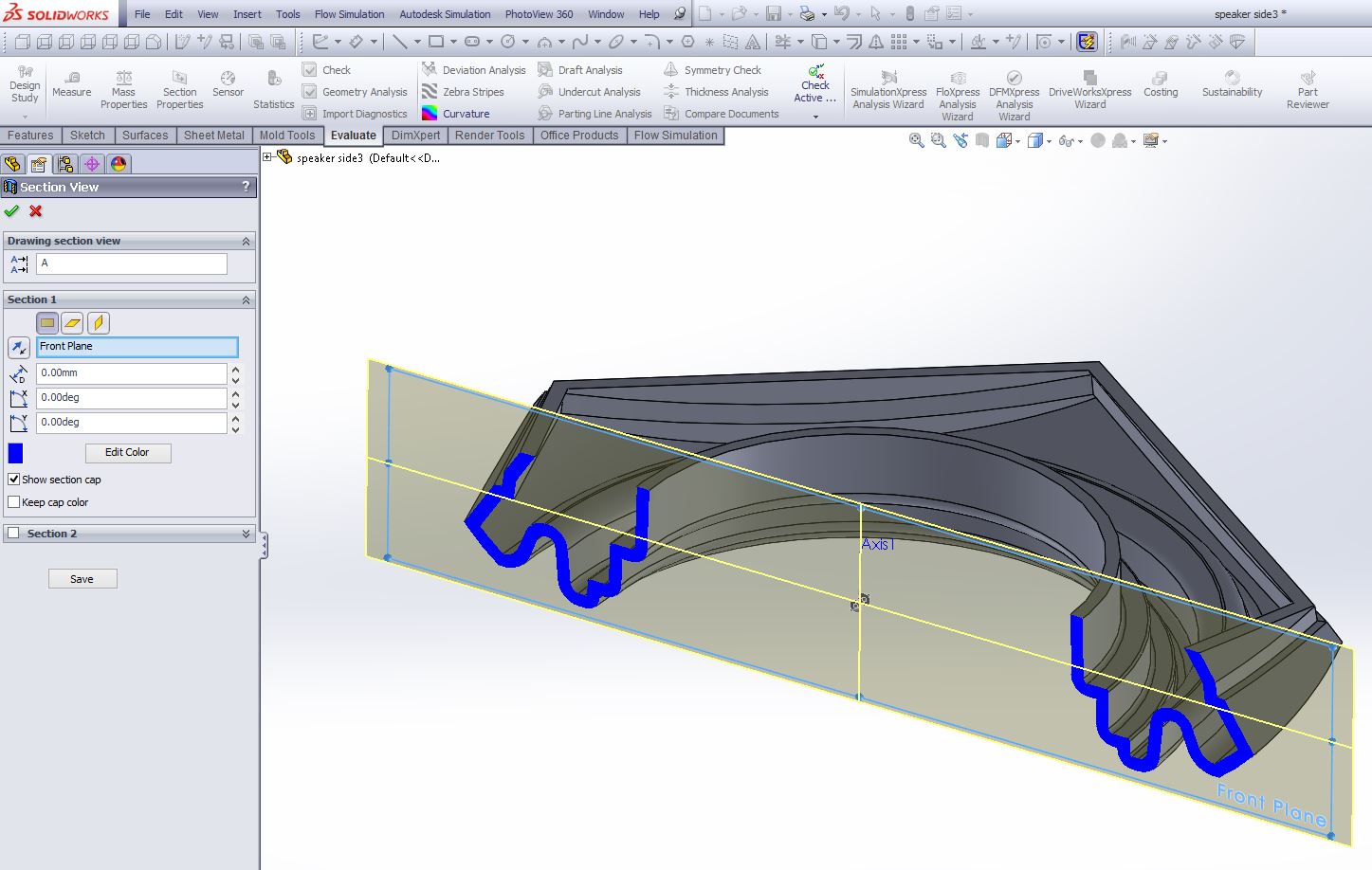1372x870 pixels.
Task: Click Edit Color button
Action: pos(127,452)
